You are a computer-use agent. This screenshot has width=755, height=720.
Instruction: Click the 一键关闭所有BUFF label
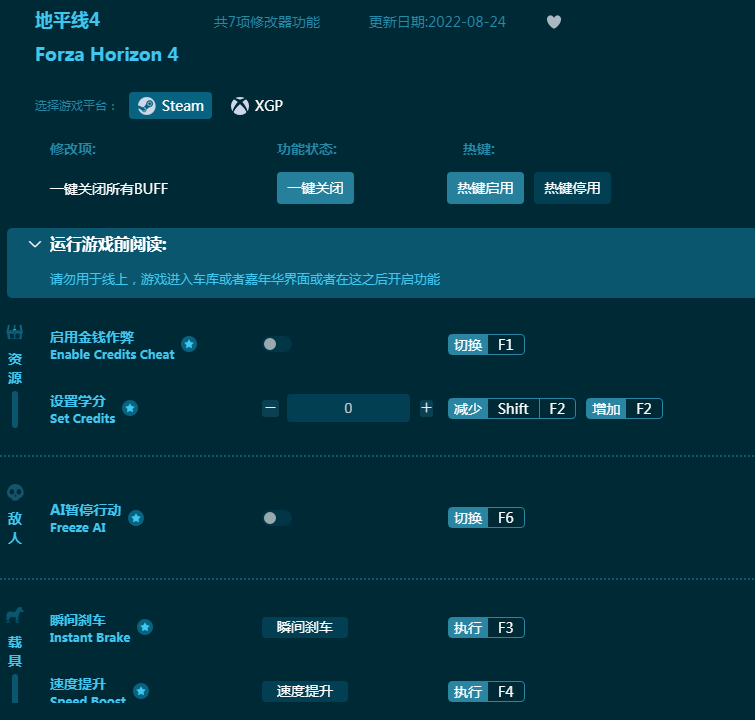click(109, 189)
